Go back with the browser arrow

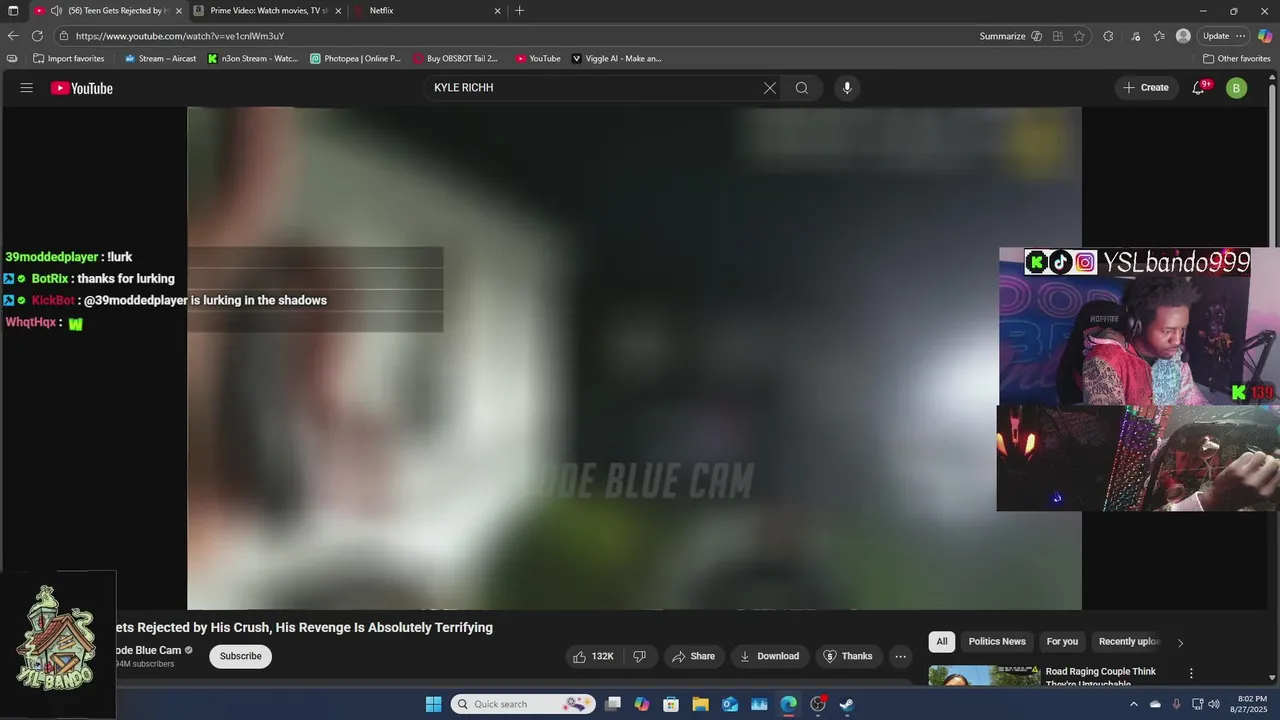point(13,36)
